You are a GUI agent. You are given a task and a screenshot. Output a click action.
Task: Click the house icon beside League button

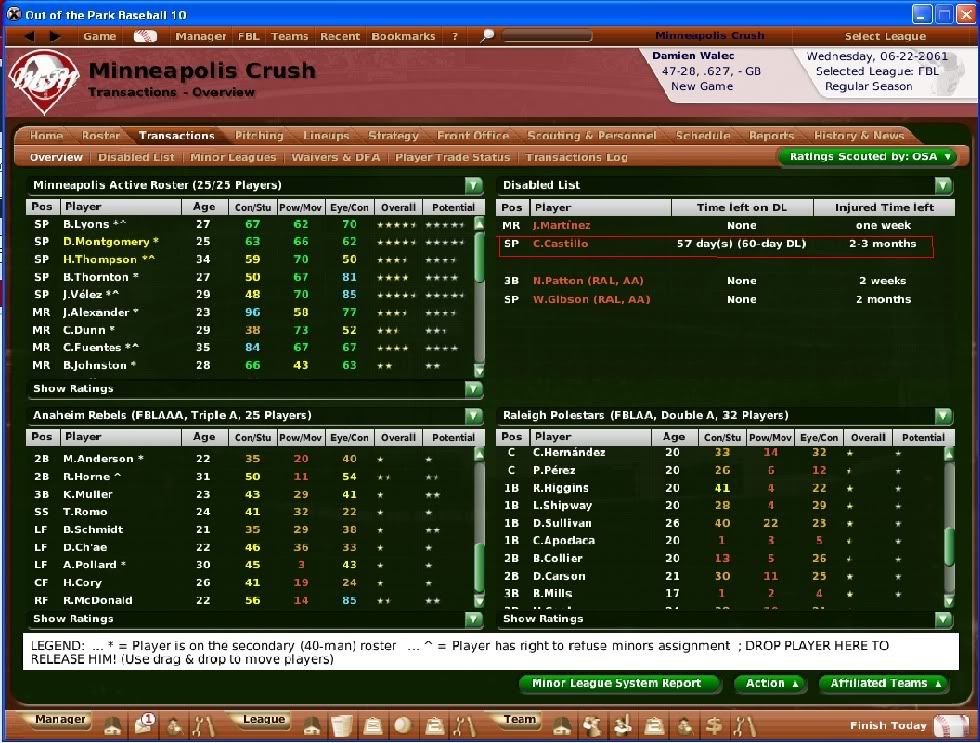[312, 725]
